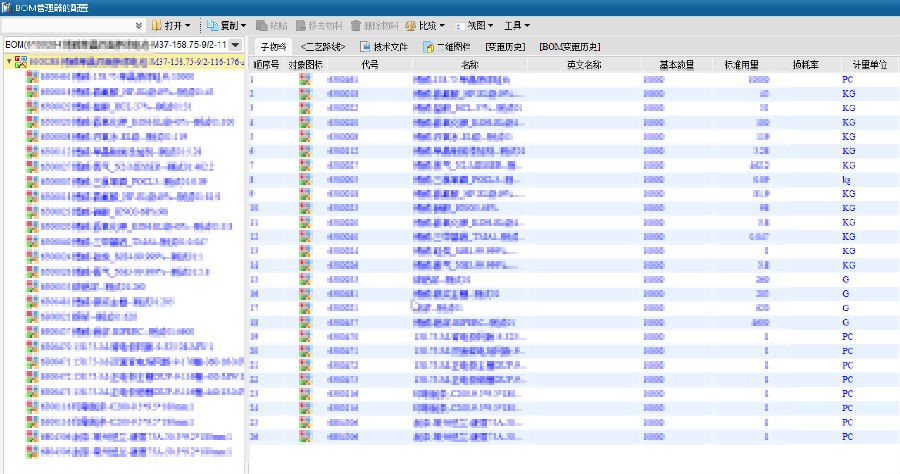Switch to the 子物料 tab
The image size is (900, 474).
click(273, 47)
